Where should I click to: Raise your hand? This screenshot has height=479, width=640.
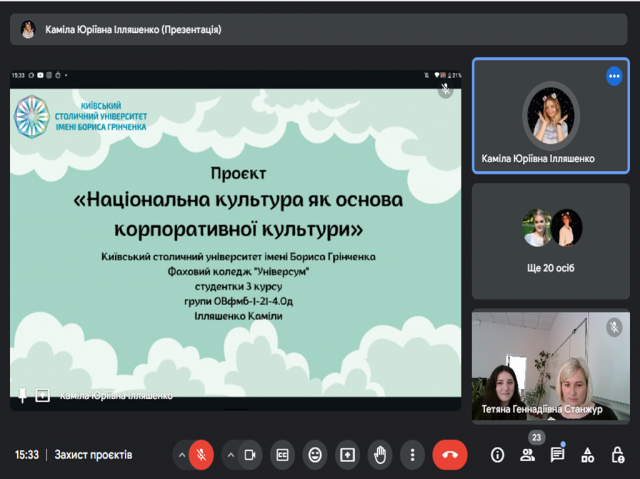click(x=380, y=455)
